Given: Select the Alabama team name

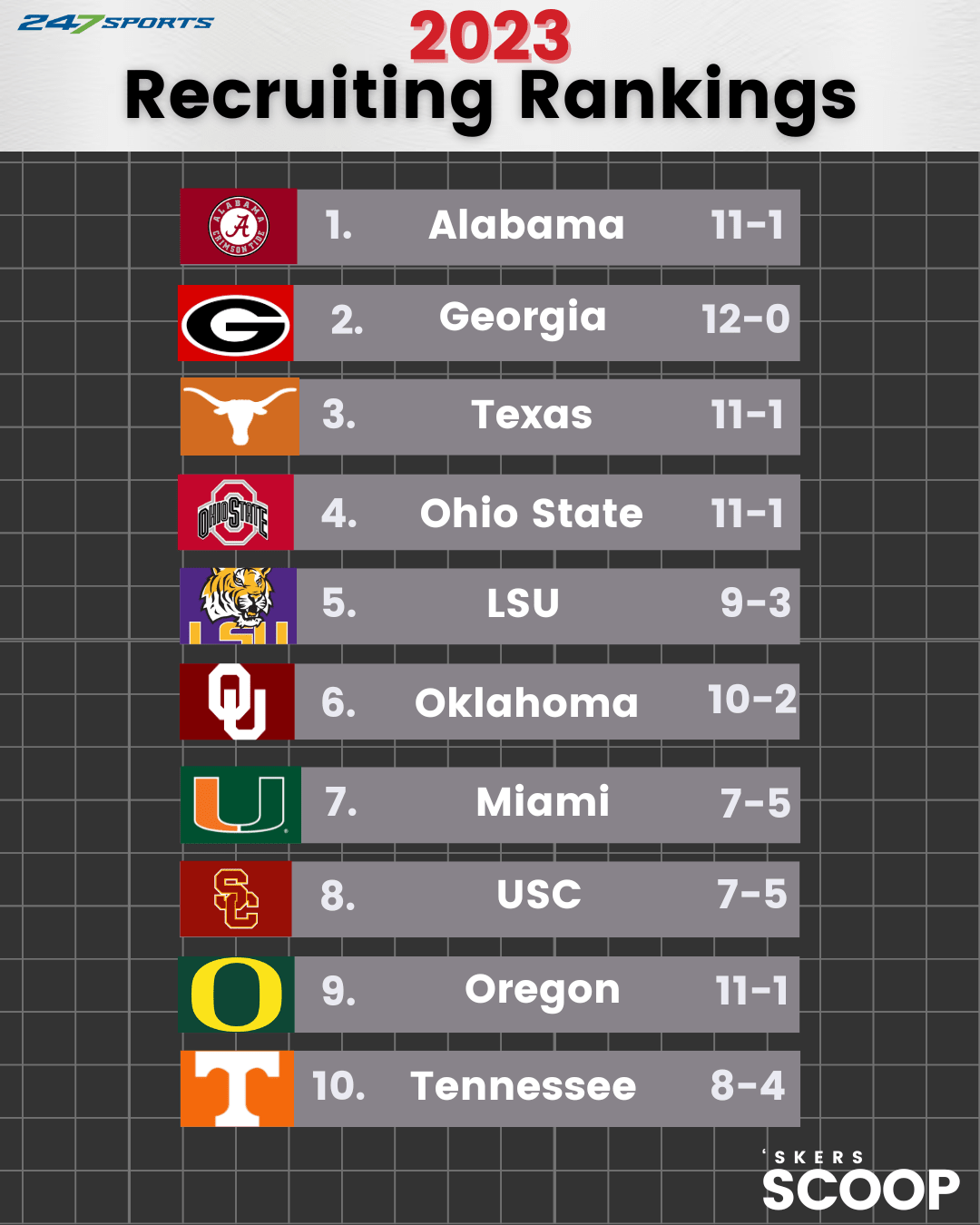Looking at the screenshot, I should pos(526,225).
